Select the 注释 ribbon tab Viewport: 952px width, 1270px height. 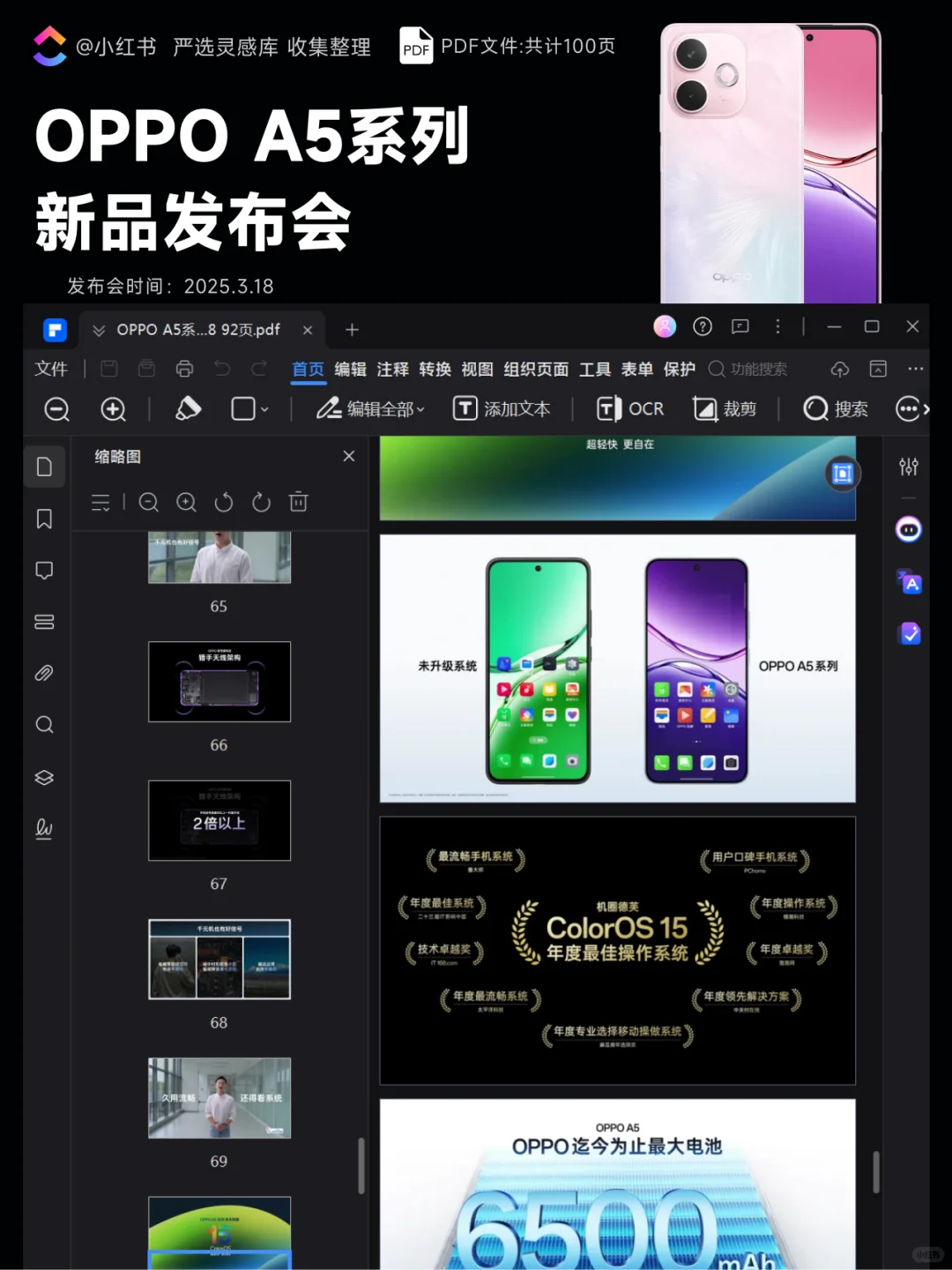[393, 370]
